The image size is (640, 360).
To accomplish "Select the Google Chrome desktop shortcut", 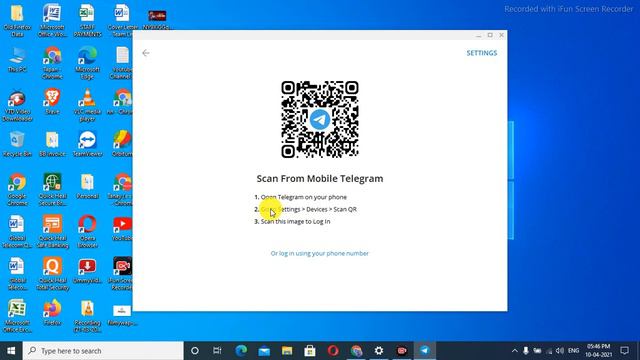I will click(x=17, y=189).
